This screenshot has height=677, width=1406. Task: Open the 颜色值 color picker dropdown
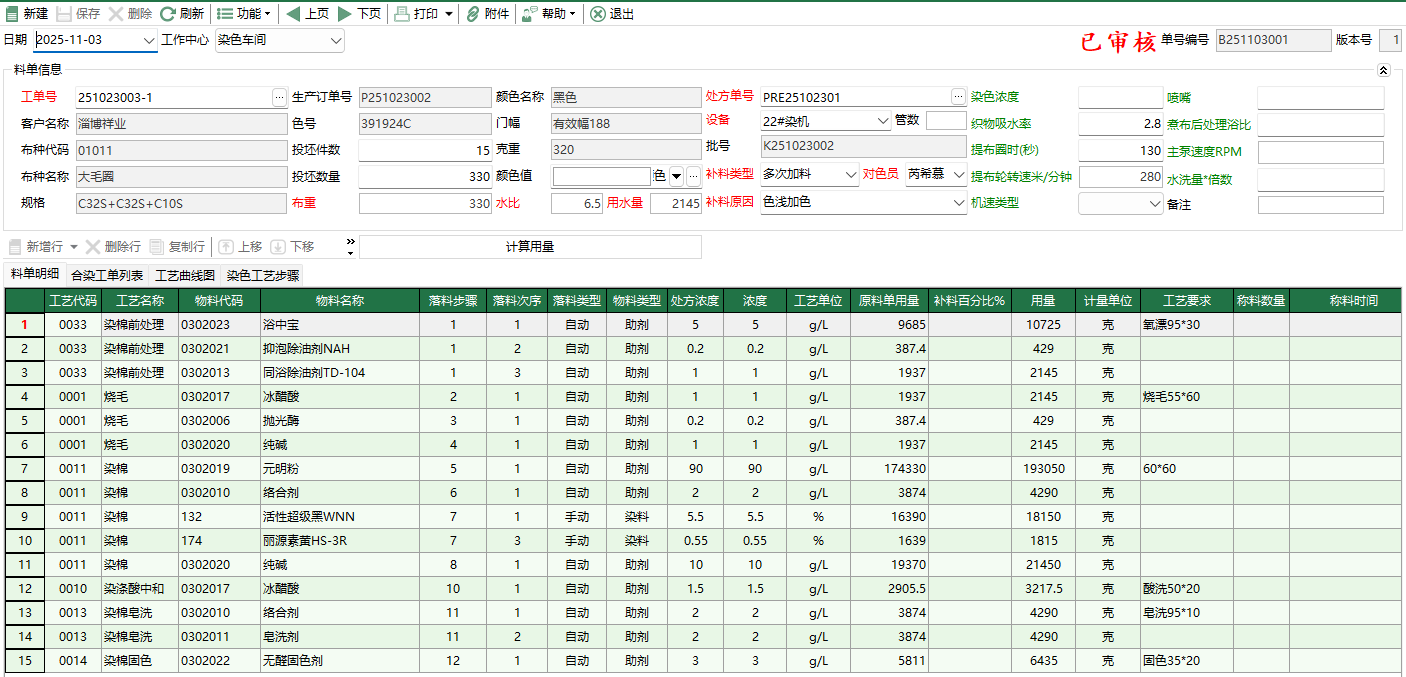click(676, 176)
